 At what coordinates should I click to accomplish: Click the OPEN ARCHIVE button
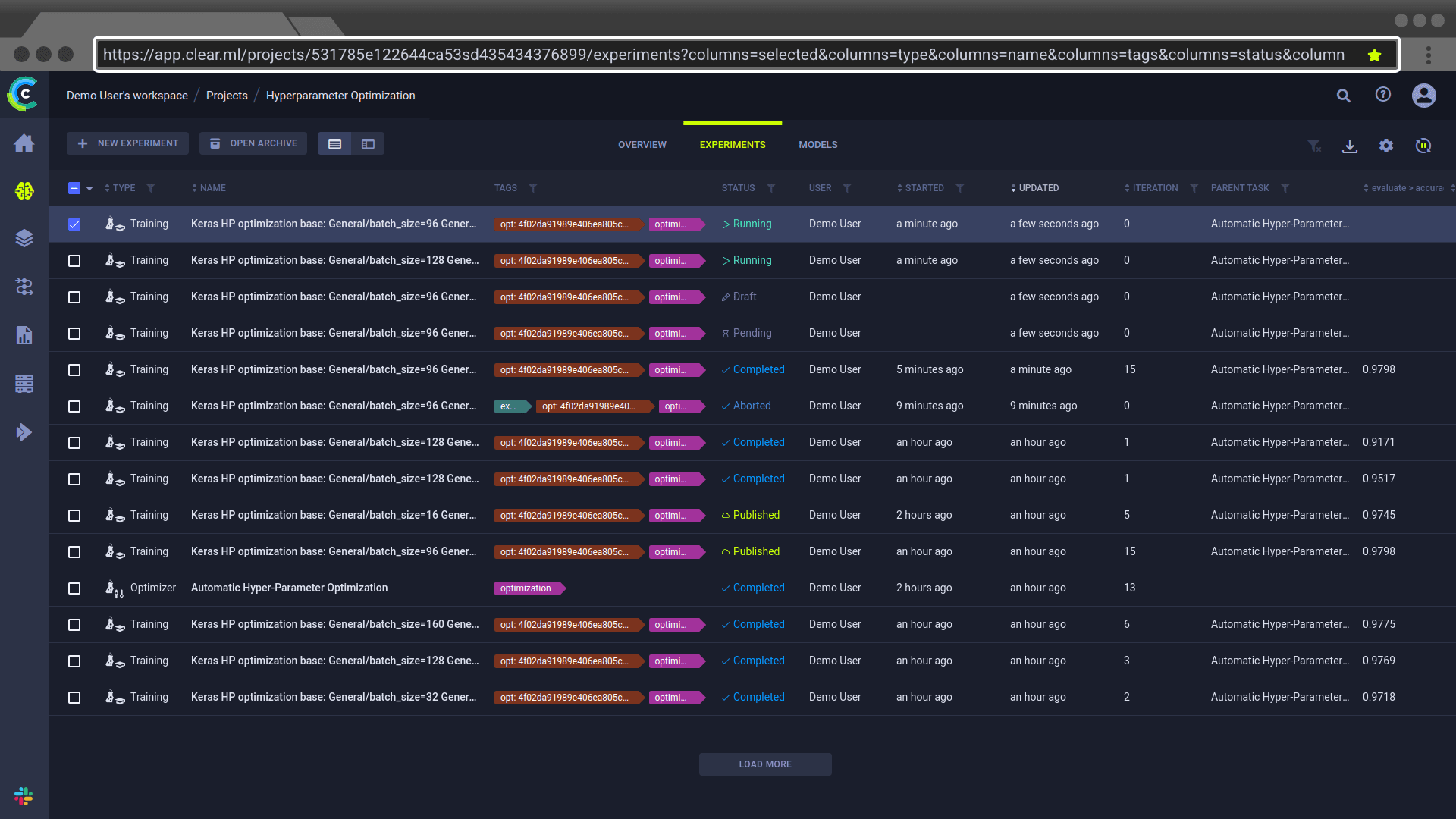click(254, 143)
